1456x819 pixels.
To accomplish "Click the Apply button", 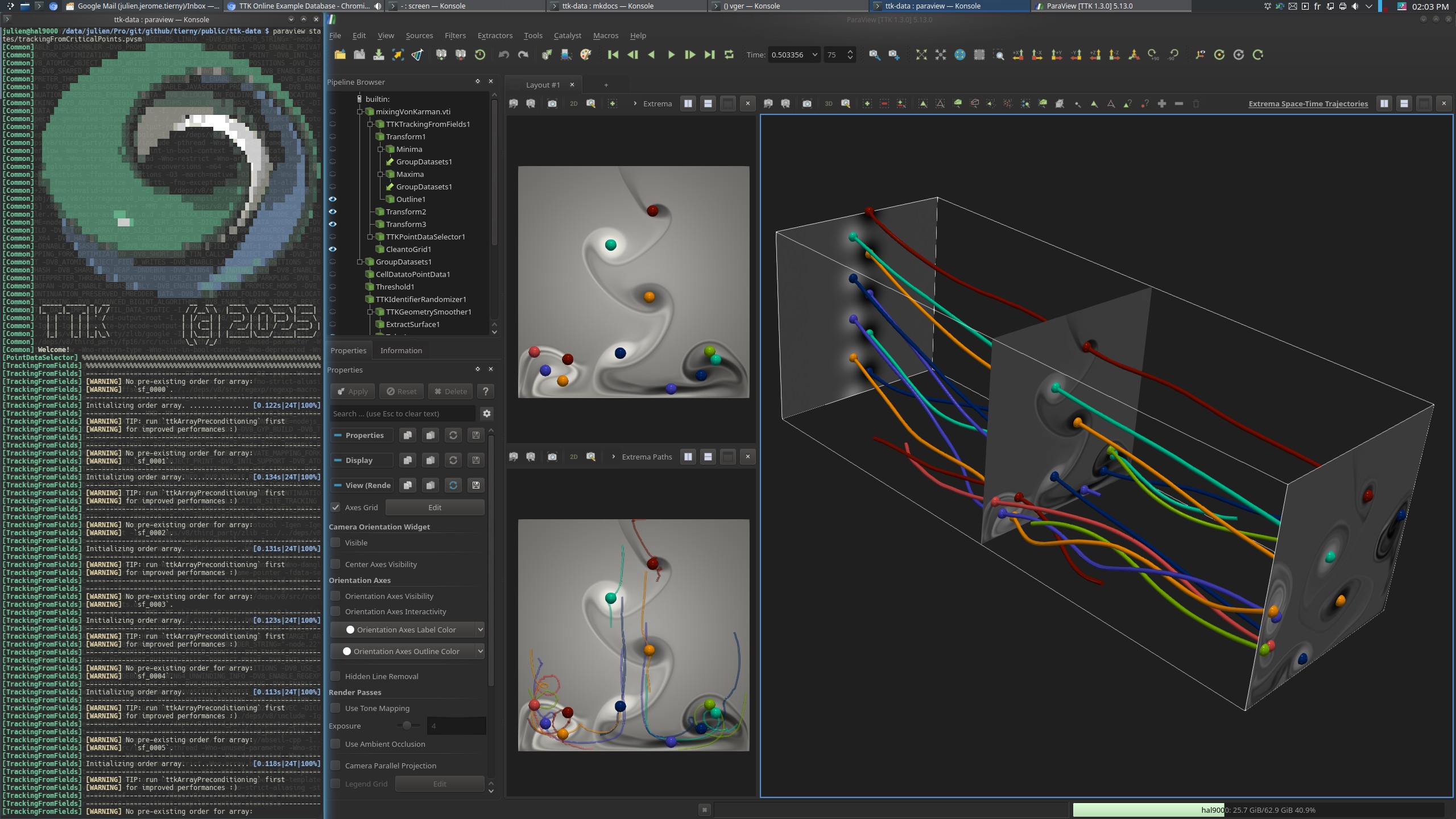I will 353,391.
